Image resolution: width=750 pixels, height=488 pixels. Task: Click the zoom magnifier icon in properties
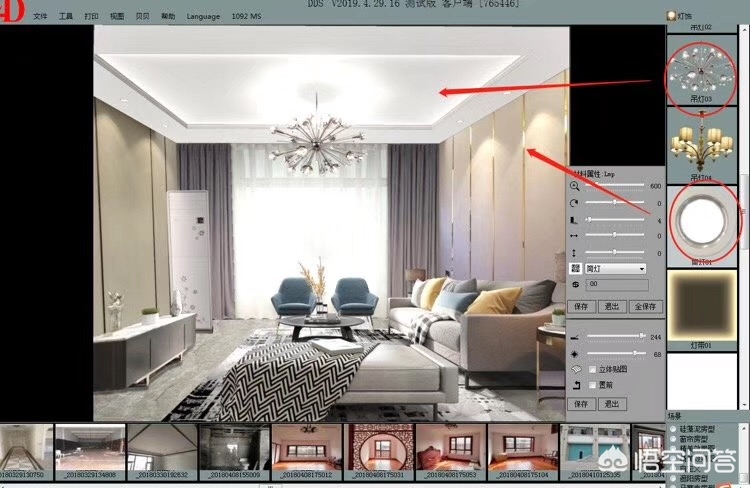click(575, 186)
